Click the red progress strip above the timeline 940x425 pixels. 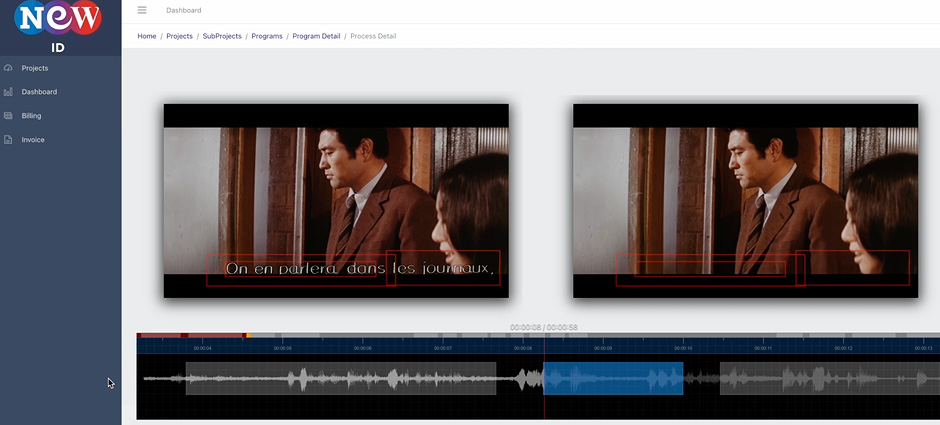click(191, 335)
